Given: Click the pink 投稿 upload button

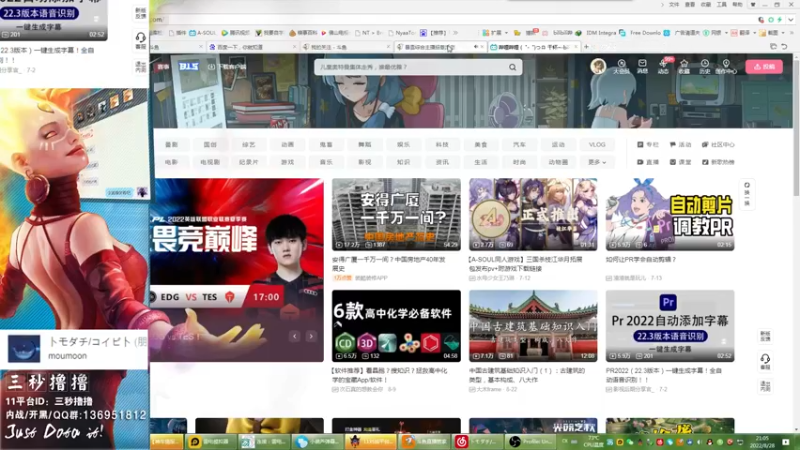Looking at the screenshot, I should pos(764,67).
